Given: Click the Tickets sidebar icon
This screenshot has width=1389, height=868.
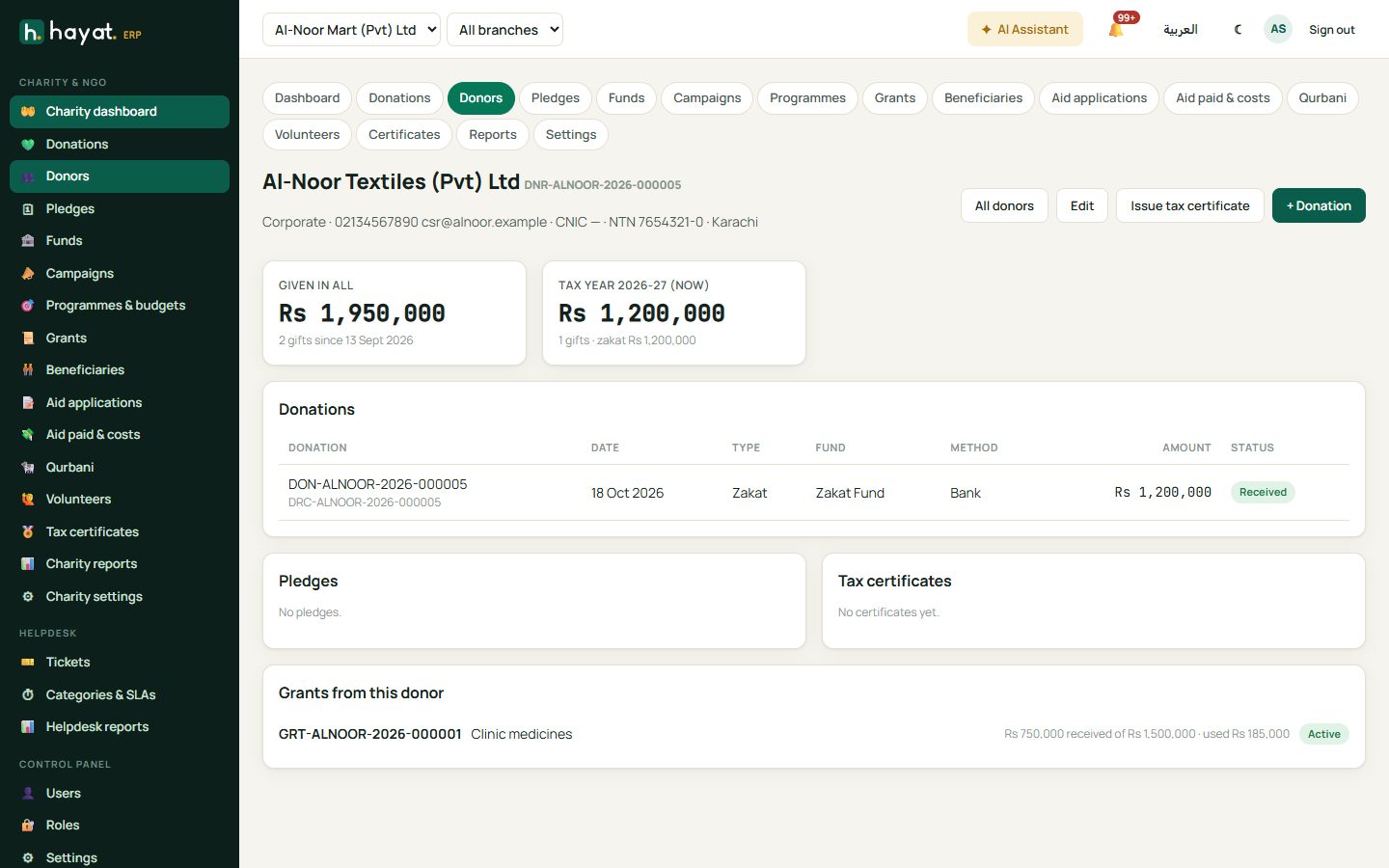Looking at the screenshot, I should (28, 663).
